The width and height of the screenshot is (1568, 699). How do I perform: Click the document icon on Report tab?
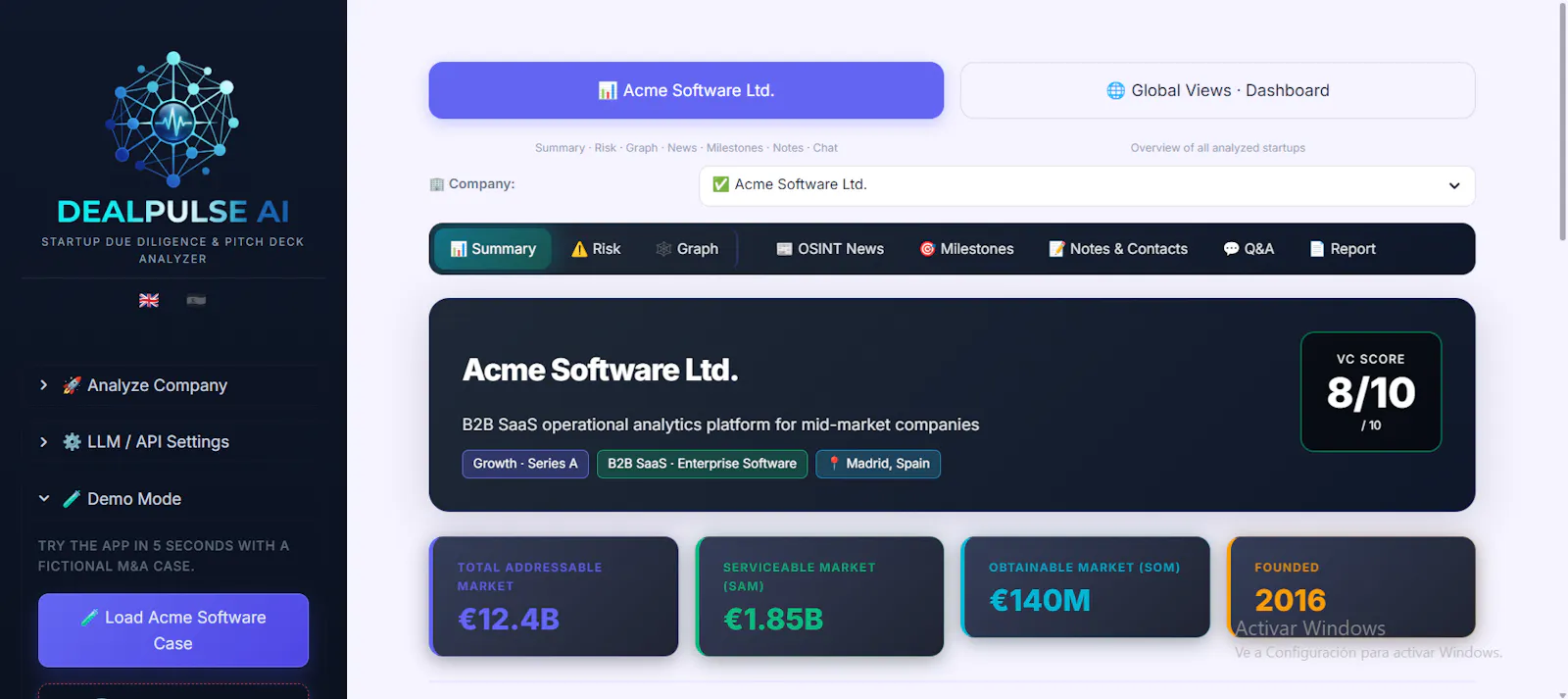click(x=1317, y=249)
